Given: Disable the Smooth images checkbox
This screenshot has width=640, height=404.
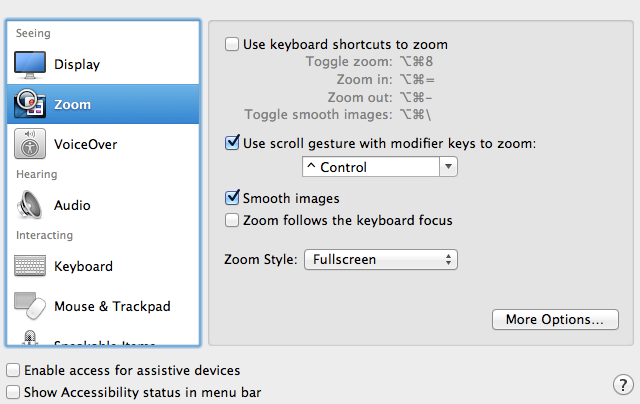Looking at the screenshot, I should (x=232, y=198).
